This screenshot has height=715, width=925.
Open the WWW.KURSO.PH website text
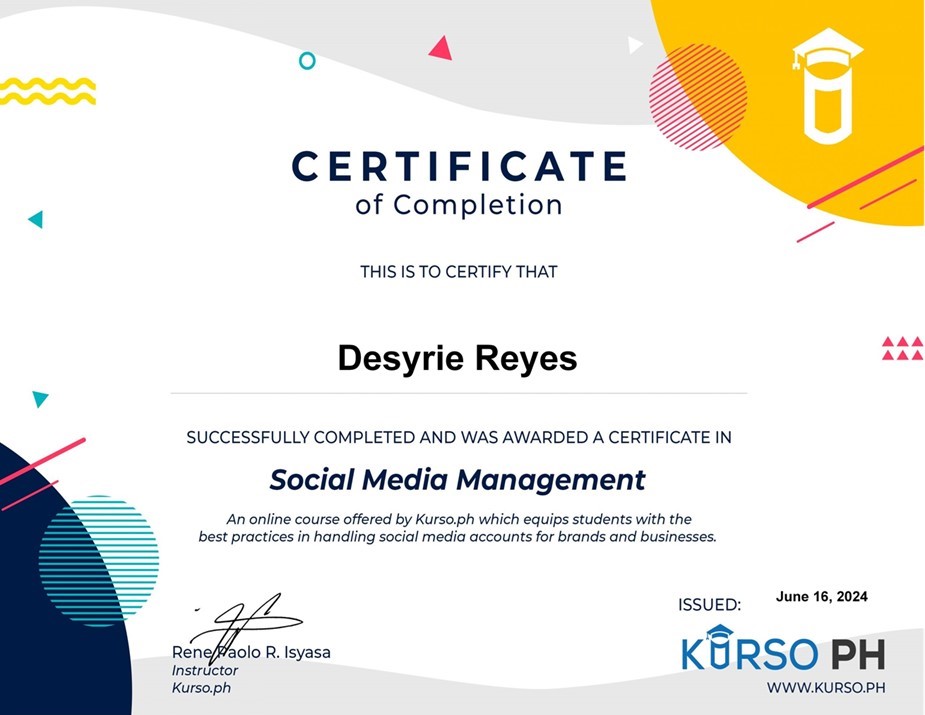coord(826,687)
